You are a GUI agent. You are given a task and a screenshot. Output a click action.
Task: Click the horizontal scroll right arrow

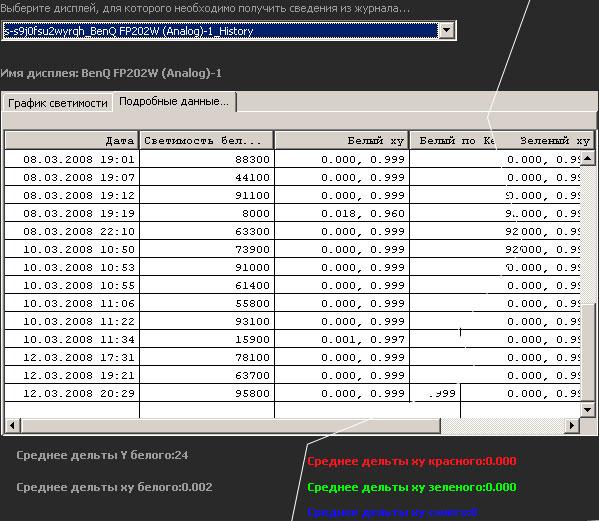572,426
